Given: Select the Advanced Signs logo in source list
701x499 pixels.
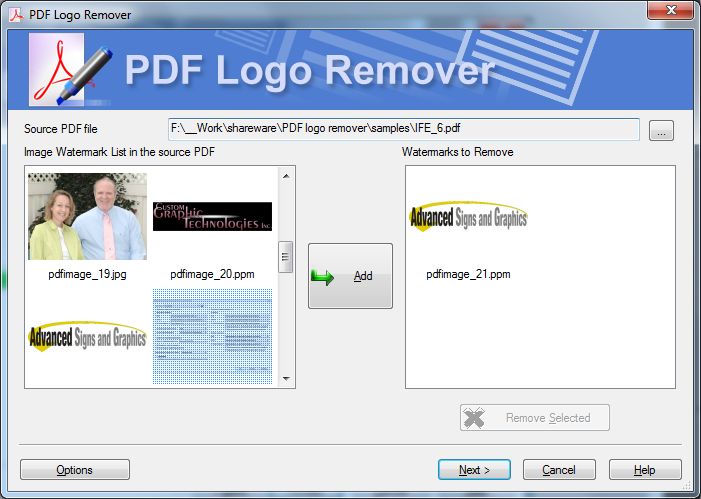Looking at the screenshot, I should [87, 336].
